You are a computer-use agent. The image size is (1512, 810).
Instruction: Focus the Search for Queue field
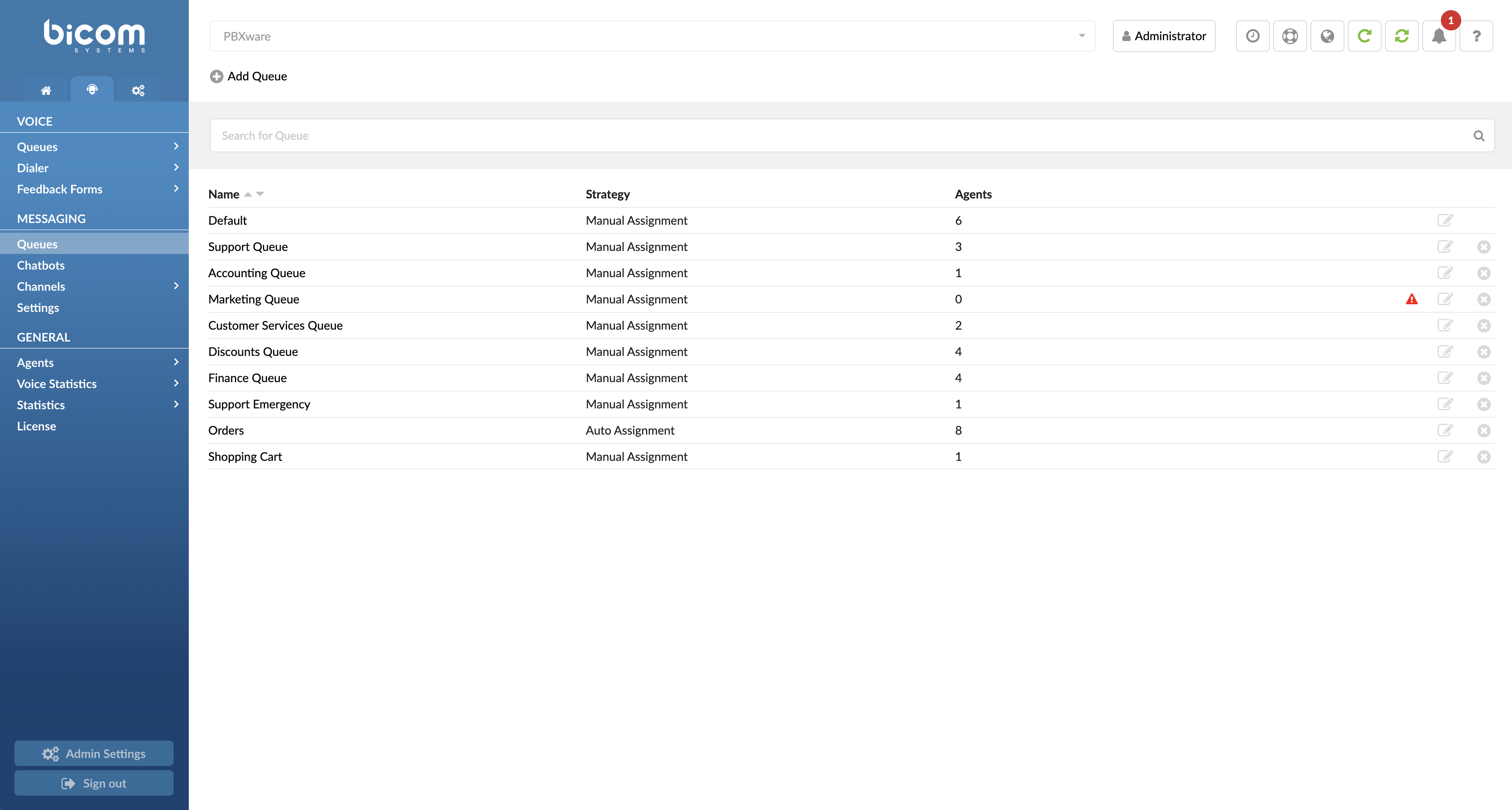coord(852,135)
